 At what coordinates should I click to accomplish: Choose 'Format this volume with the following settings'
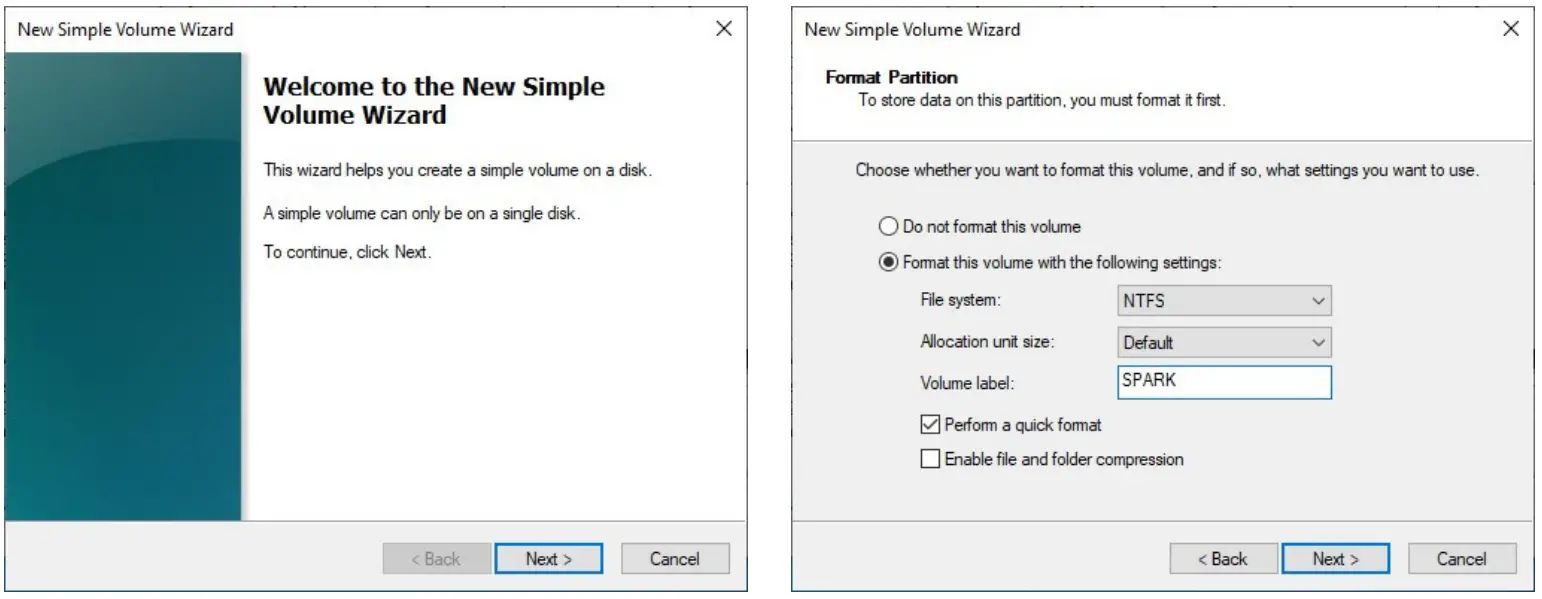(x=887, y=263)
